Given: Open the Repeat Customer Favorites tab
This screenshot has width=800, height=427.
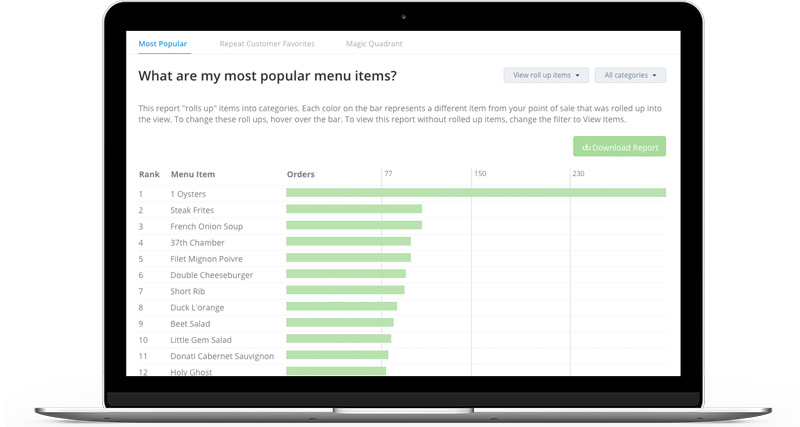Looking at the screenshot, I should click(x=267, y=44).
